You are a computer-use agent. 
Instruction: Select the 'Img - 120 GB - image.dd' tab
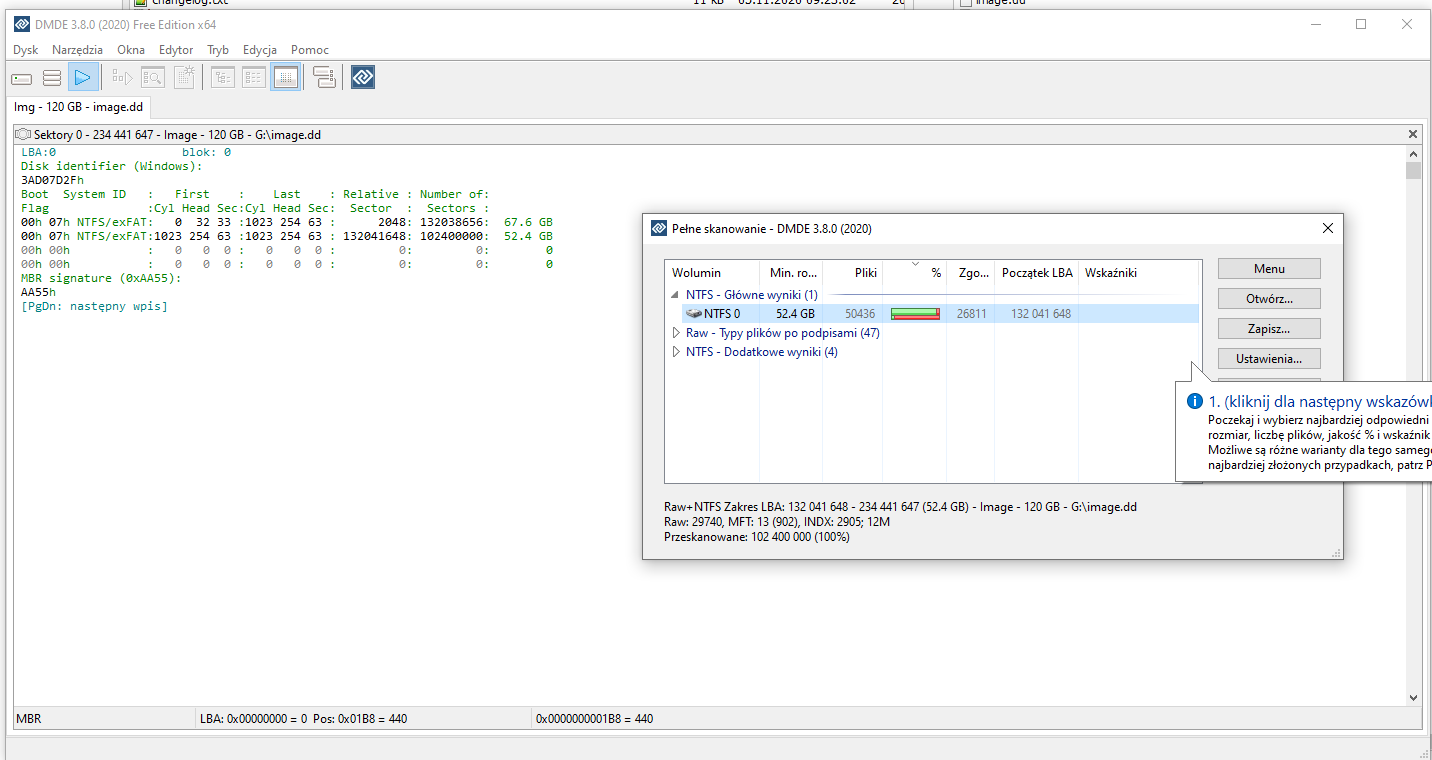(78, 106)
